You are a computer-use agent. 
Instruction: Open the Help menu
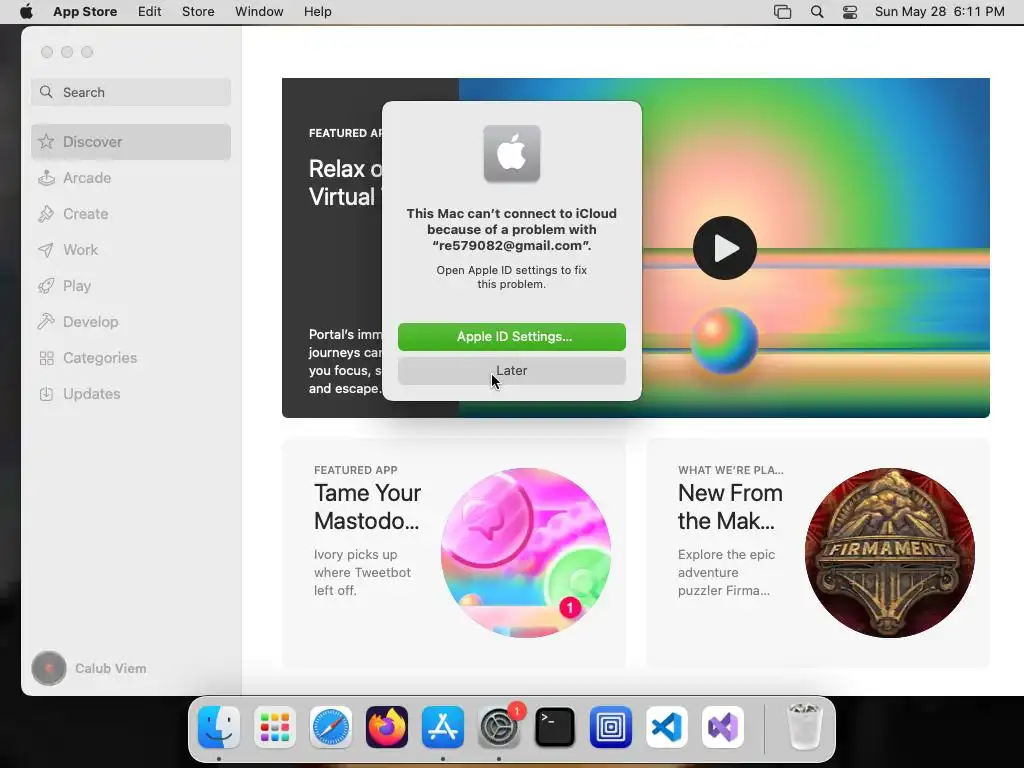pyautogui.click(x=317, y=12)
